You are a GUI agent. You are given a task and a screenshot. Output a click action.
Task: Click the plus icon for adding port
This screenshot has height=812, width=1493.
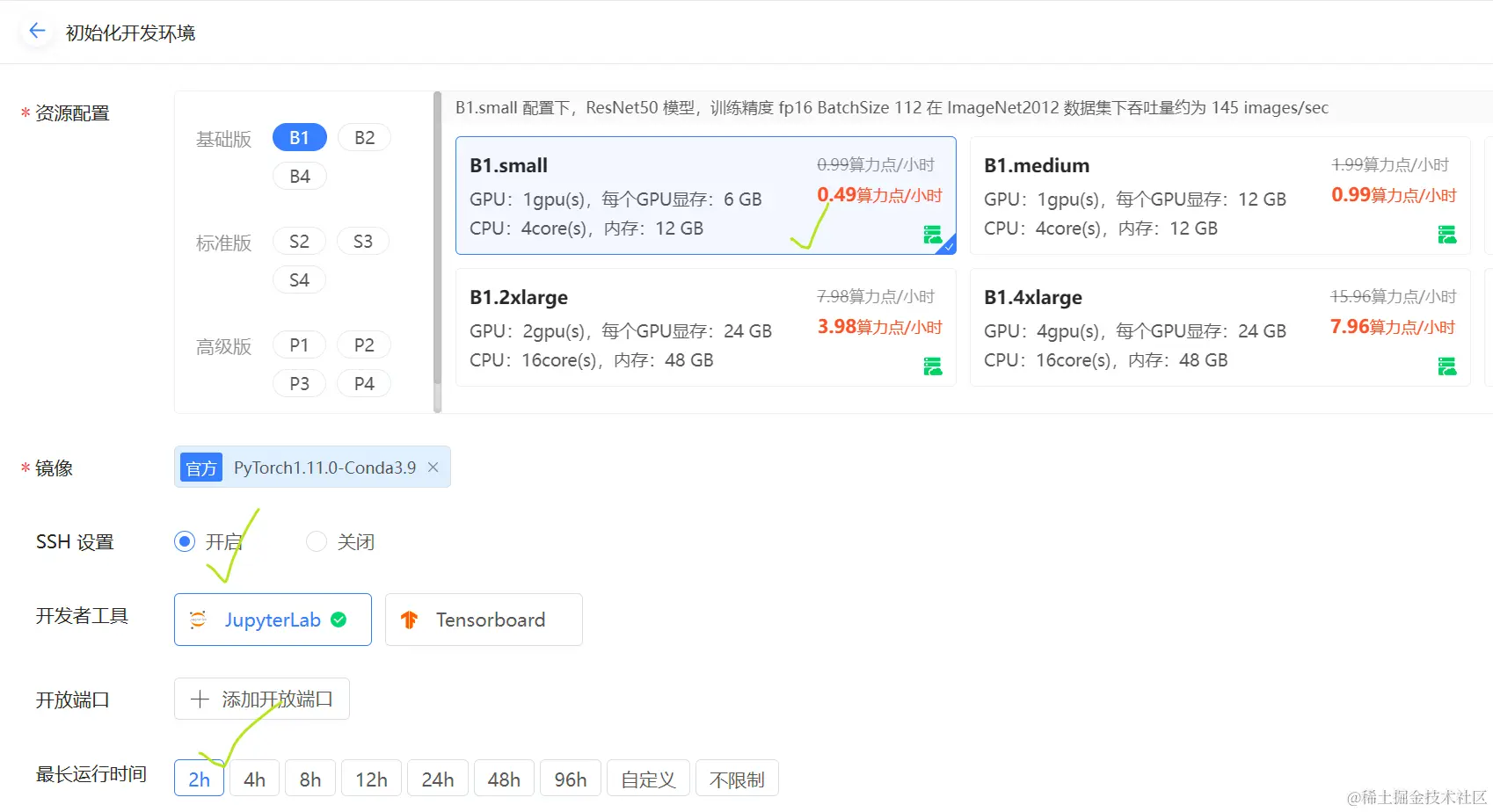200,700
